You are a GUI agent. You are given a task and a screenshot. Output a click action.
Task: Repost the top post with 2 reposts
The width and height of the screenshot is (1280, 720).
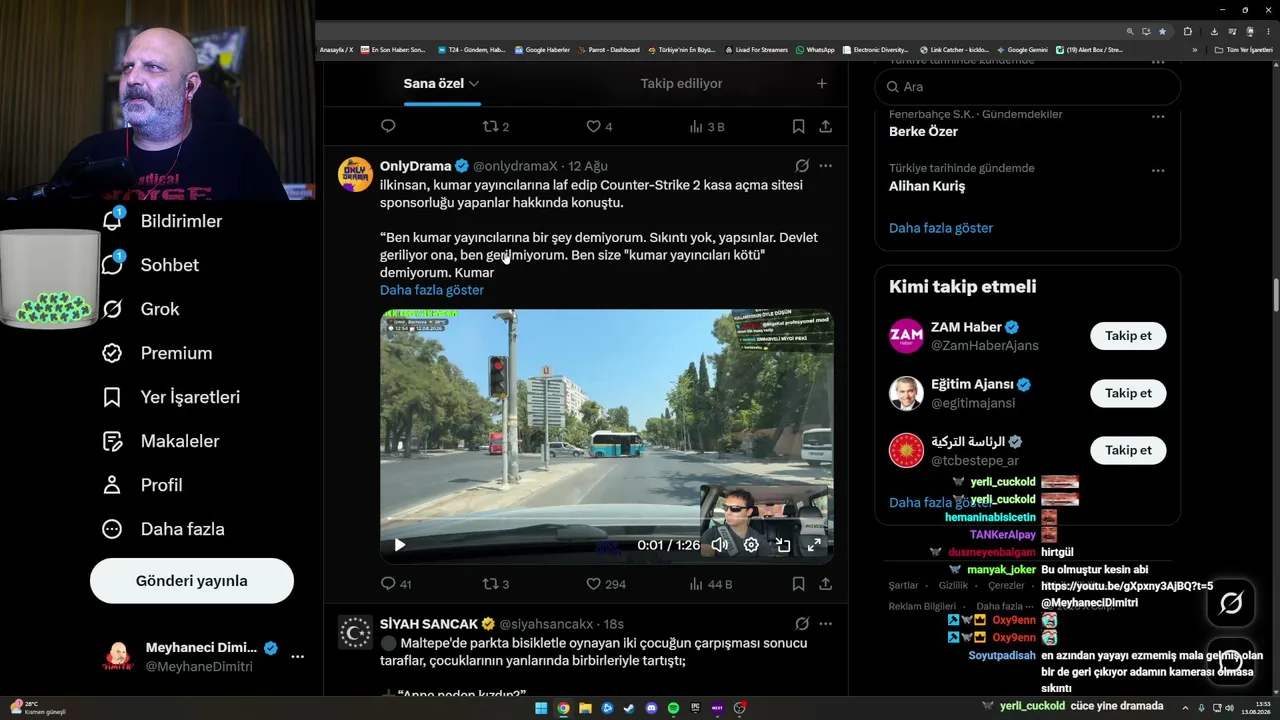tap(496, 127)
